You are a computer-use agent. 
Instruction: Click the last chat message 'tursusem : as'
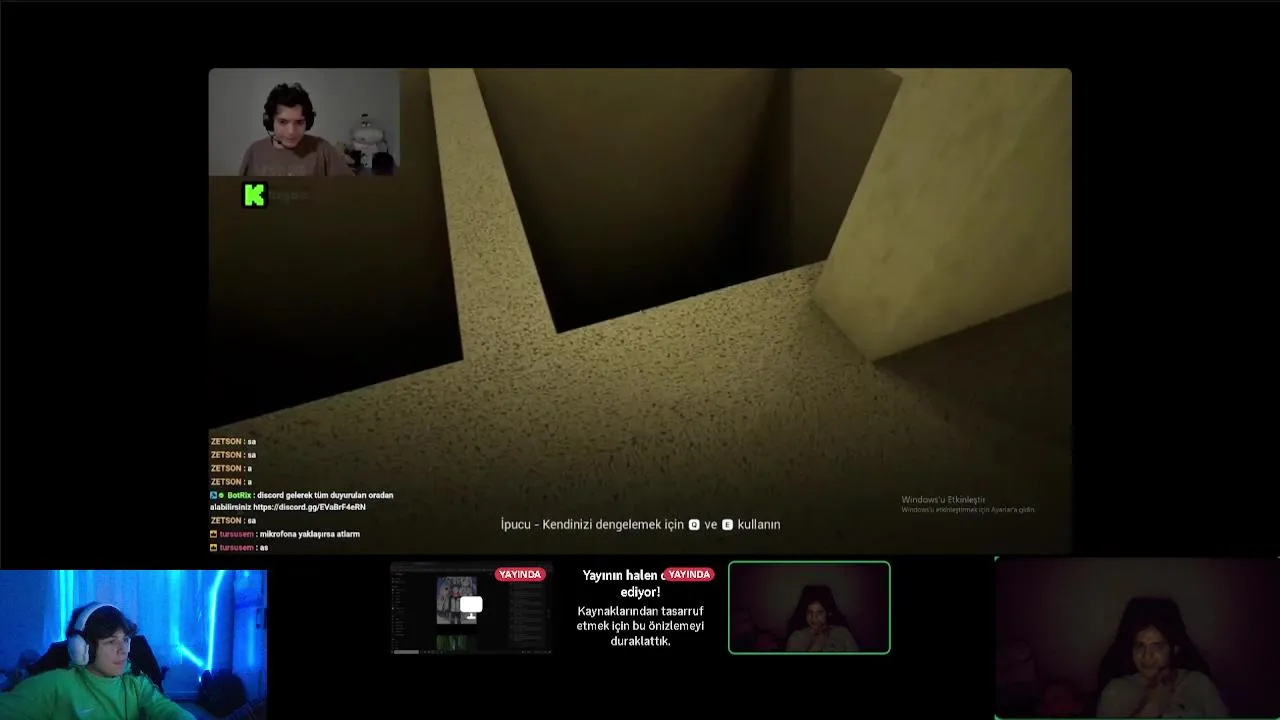coord(239,548)
